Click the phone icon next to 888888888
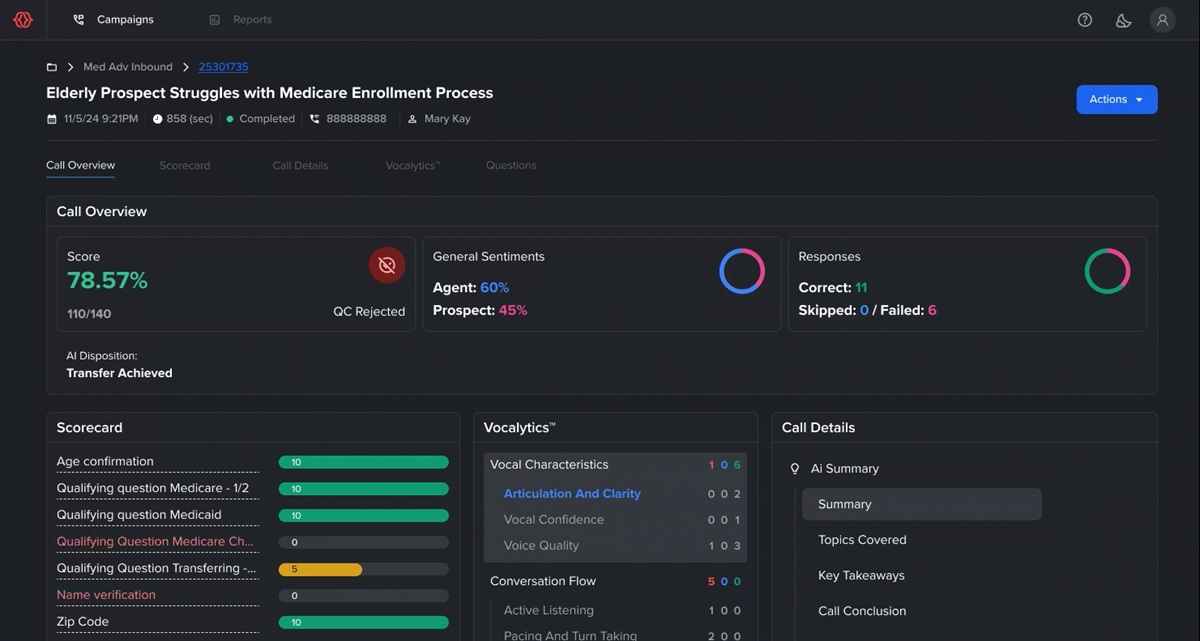 pyautogui.click(x=314, y=118)
